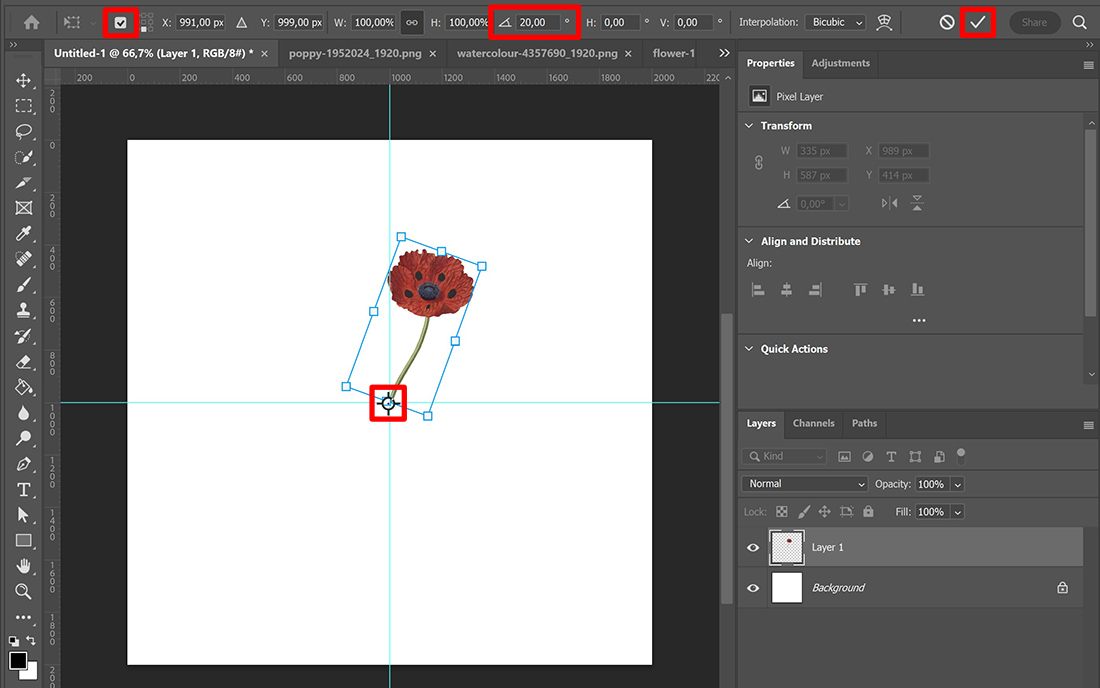Select the Clone Stamp tool
Image resolution: width=1100 pixels, height=688 pixels.
23,310
